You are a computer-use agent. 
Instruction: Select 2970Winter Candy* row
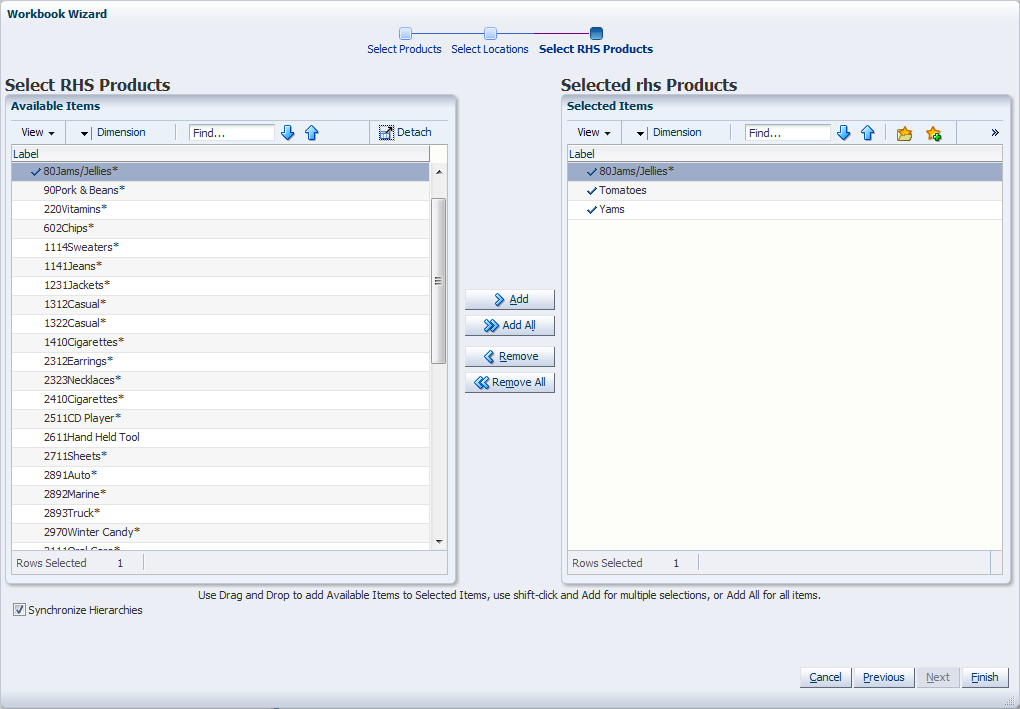[x=221, y=532]
